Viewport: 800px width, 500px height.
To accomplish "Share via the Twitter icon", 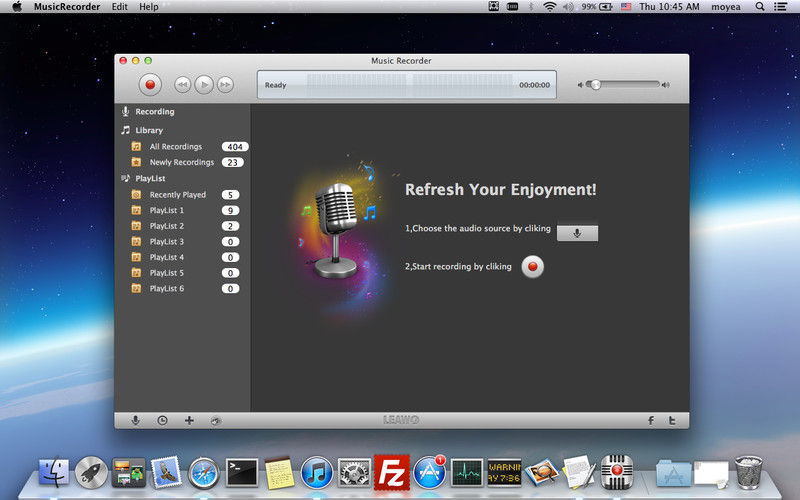I will tap(672, 420).
